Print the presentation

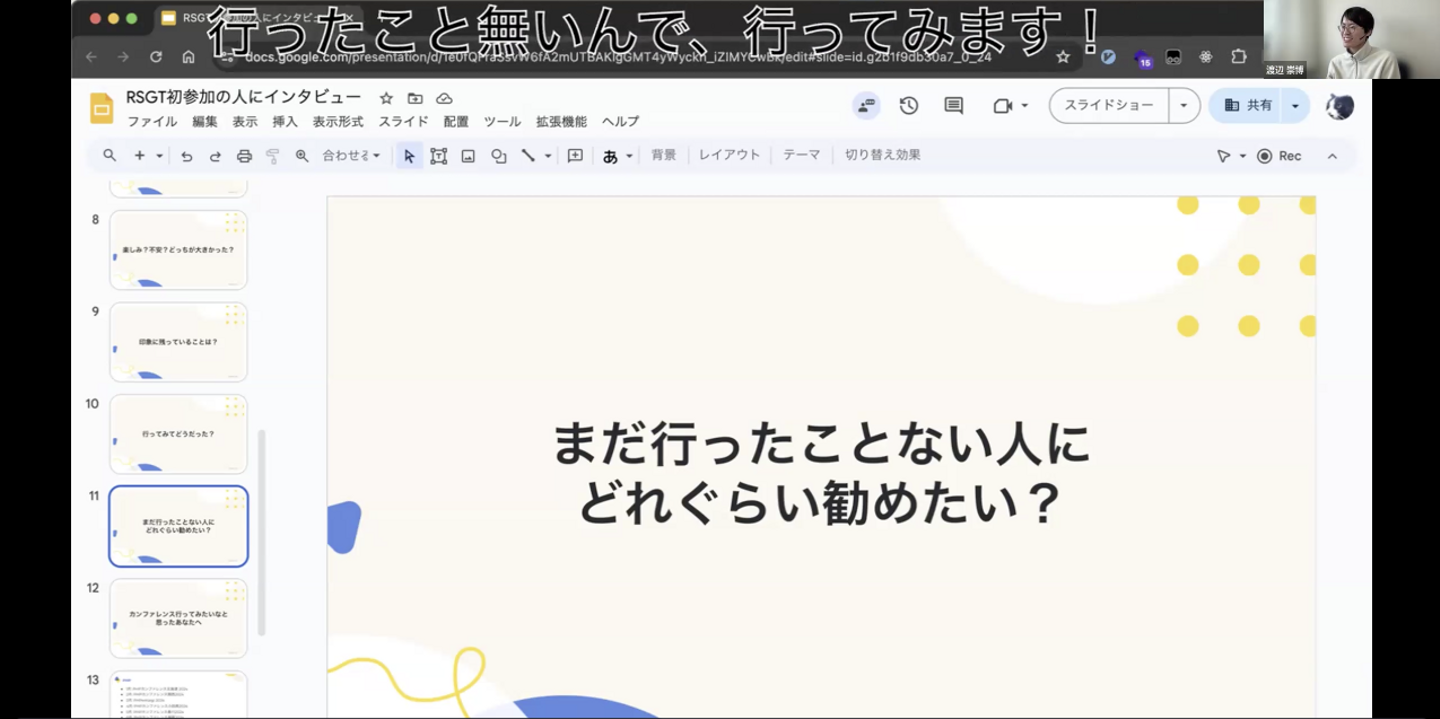click(244, 156)
